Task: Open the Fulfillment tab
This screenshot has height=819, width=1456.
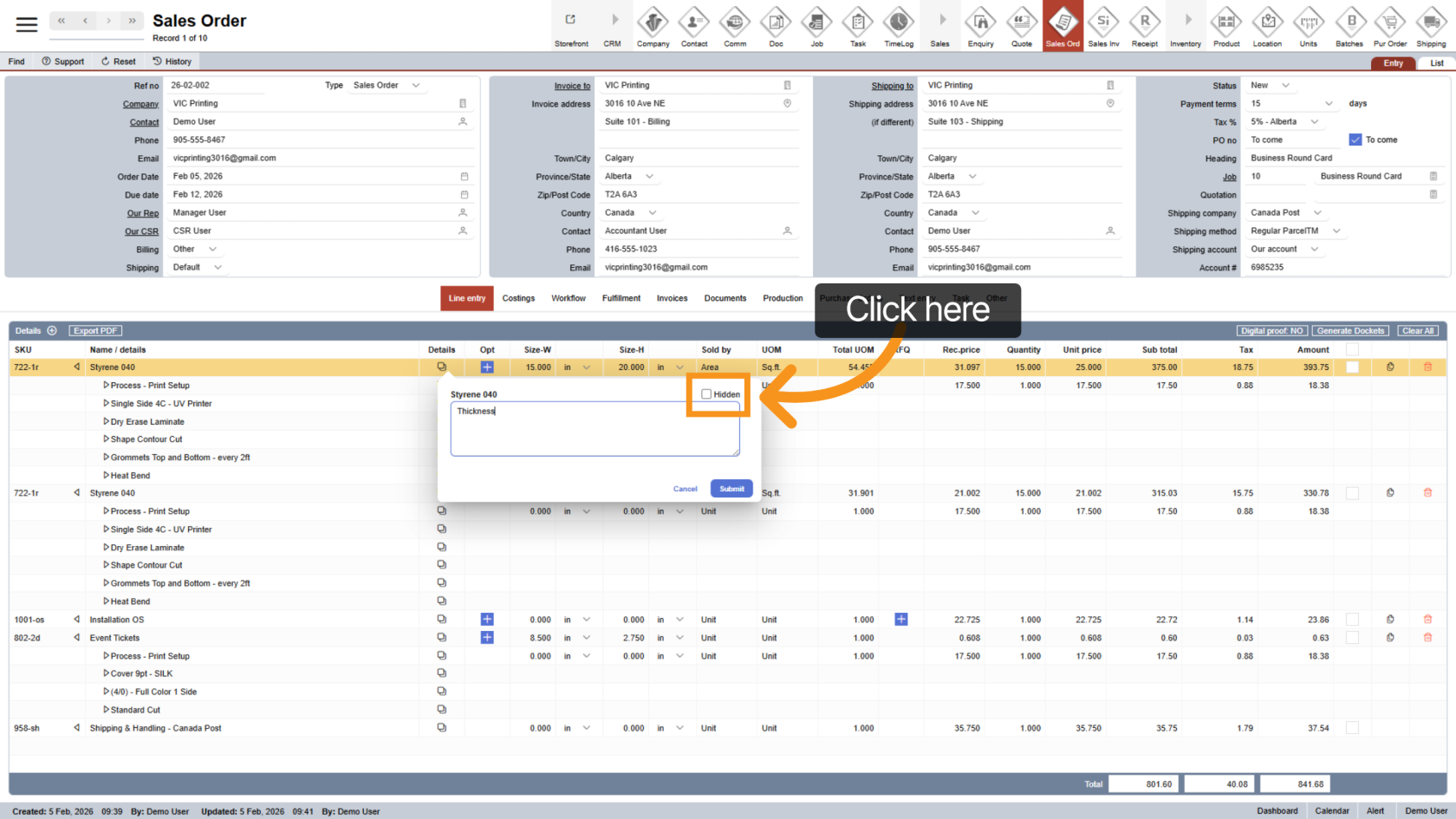Action: [x=621, y=298]
